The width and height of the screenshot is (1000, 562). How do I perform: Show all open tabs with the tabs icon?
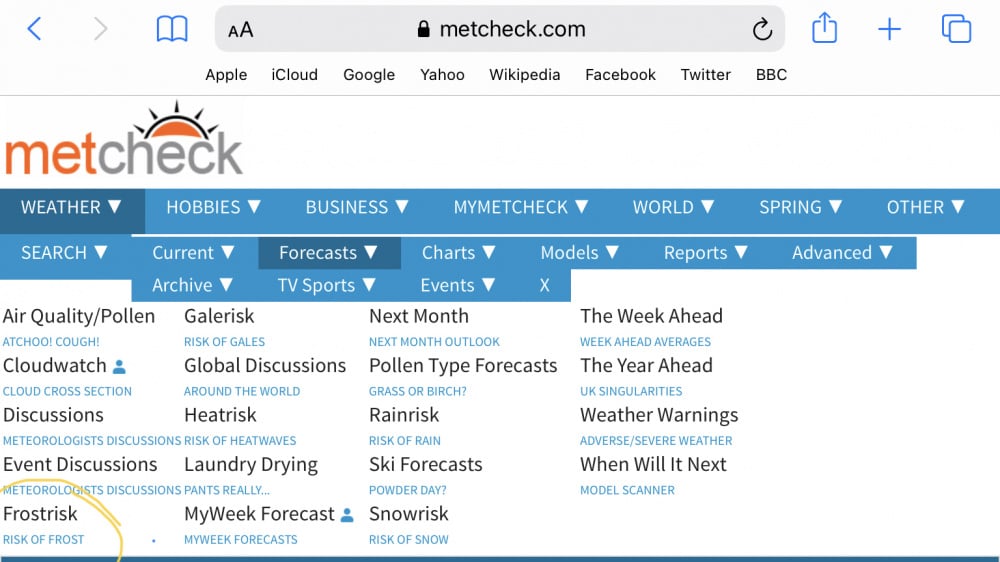pyautogui.click(x=956, y=29)
